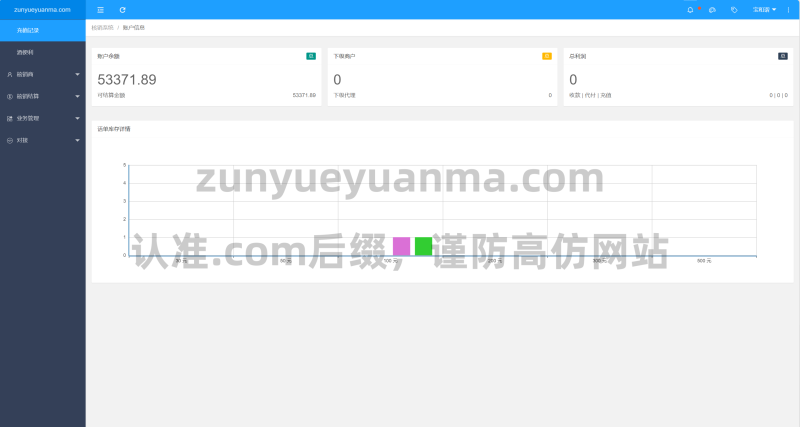Image resolution: width=800 pixels, height=427 pixels.
Task: Click the dark badge on the rightmost card
Action: click(783, 56)
